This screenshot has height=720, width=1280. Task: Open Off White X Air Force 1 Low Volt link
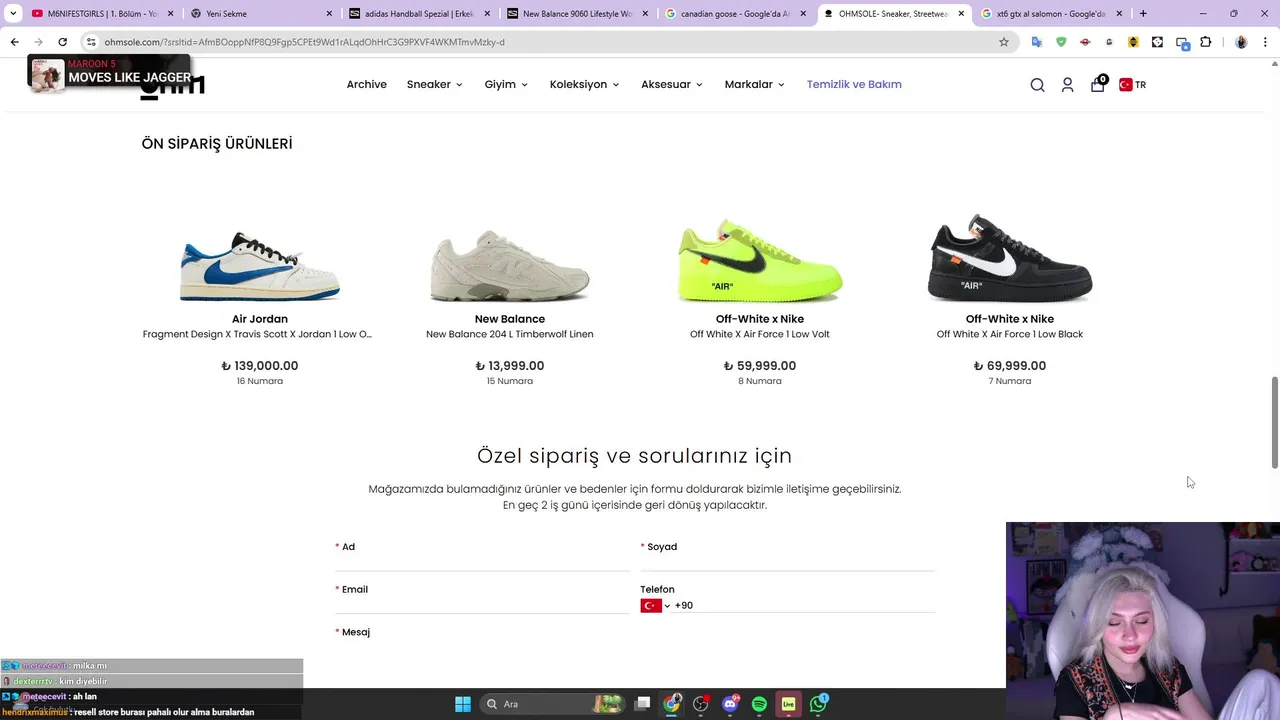pyautogui.click(x=760, y=334)
